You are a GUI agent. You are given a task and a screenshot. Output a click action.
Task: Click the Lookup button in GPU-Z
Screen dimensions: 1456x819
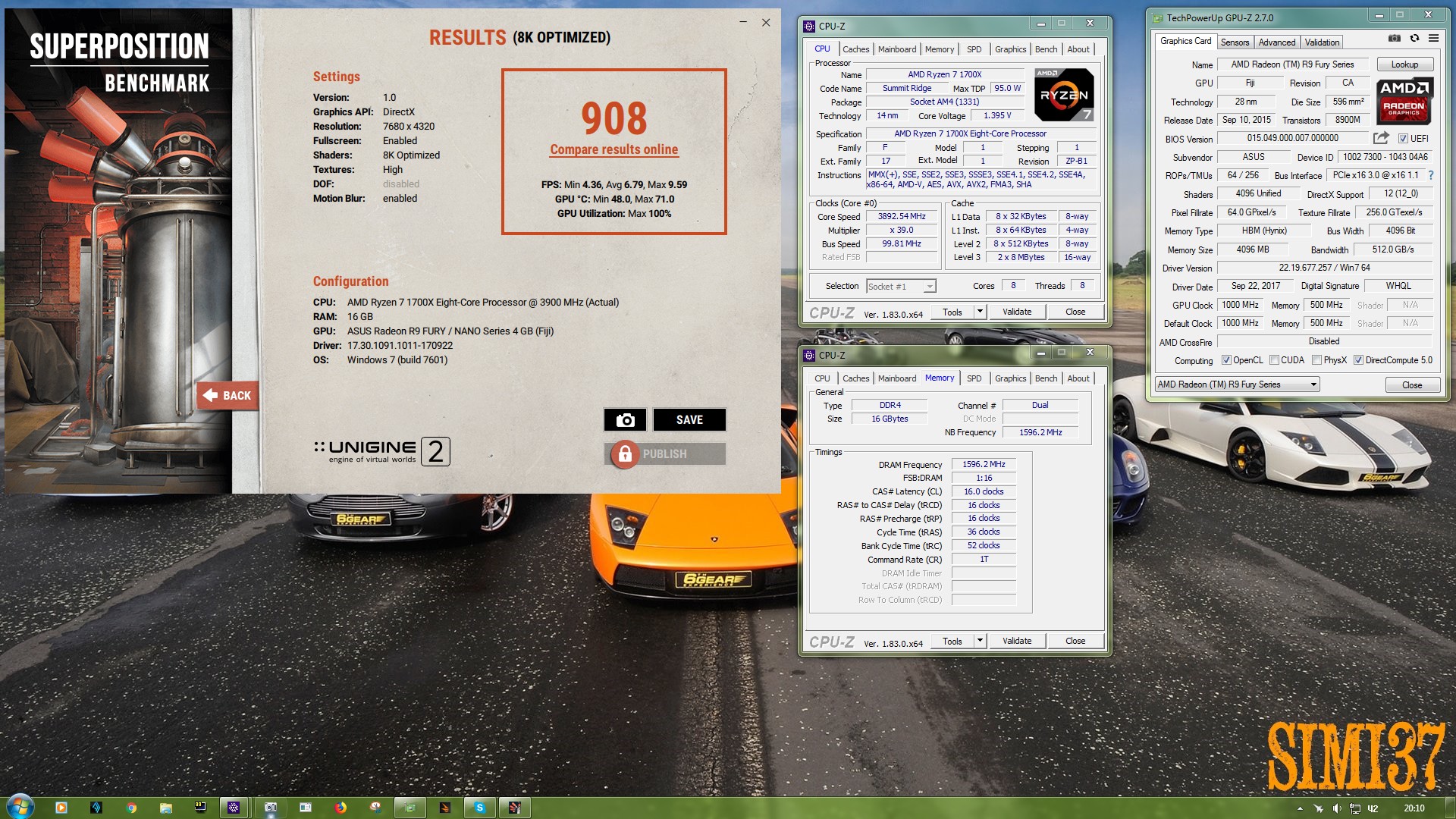[1404, 64]
